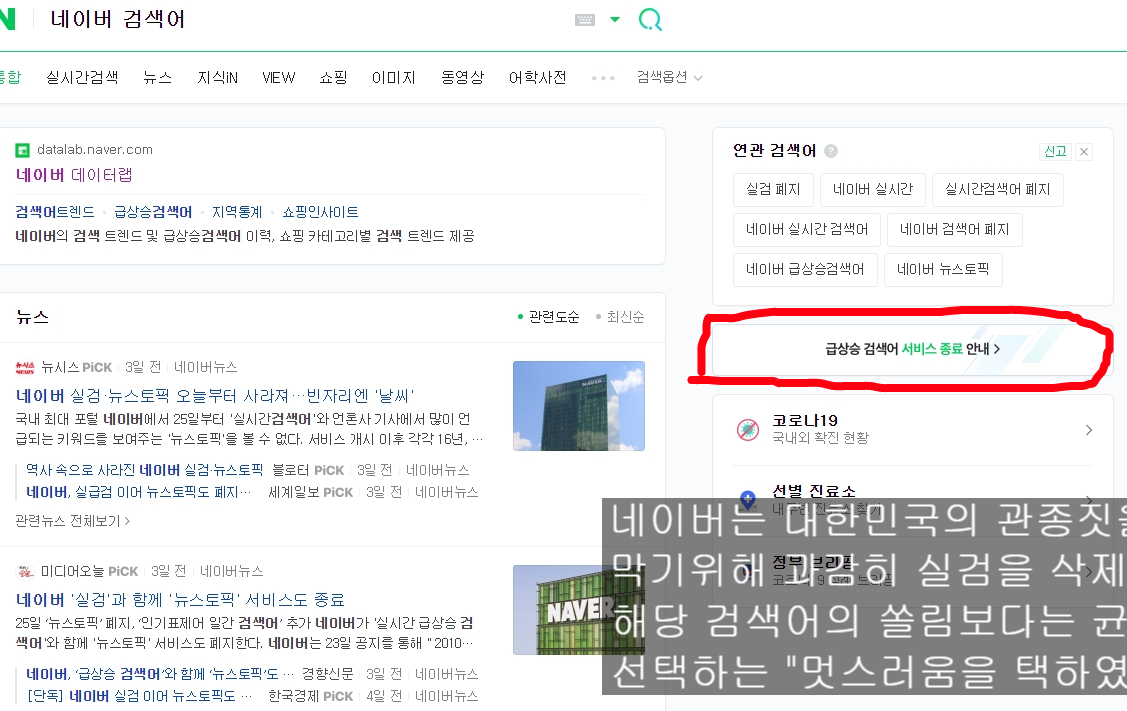Select related keyword 네이버 실시간
Screen dimensions: 1127x711
point(873,189)
